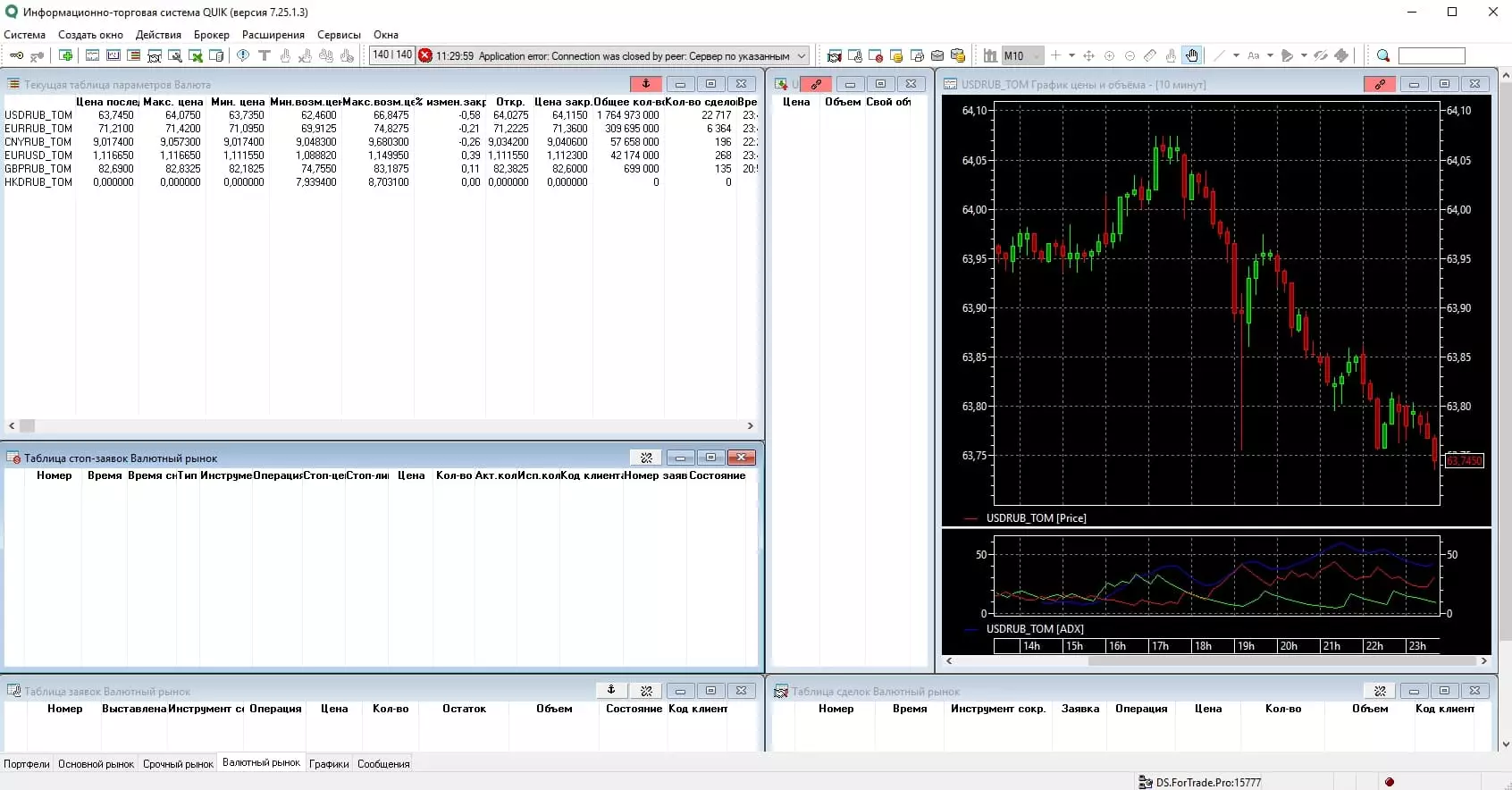This screenshot has height=790, width=1512.
Task: Open the M10 timeframe dropdown
Action: click(1037, 55)
